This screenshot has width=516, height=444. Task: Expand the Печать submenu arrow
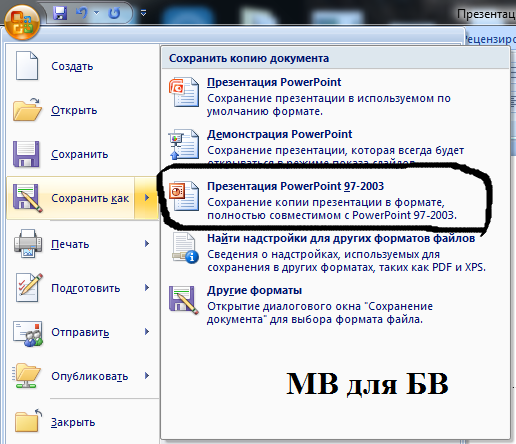click(x=147, y=244)
